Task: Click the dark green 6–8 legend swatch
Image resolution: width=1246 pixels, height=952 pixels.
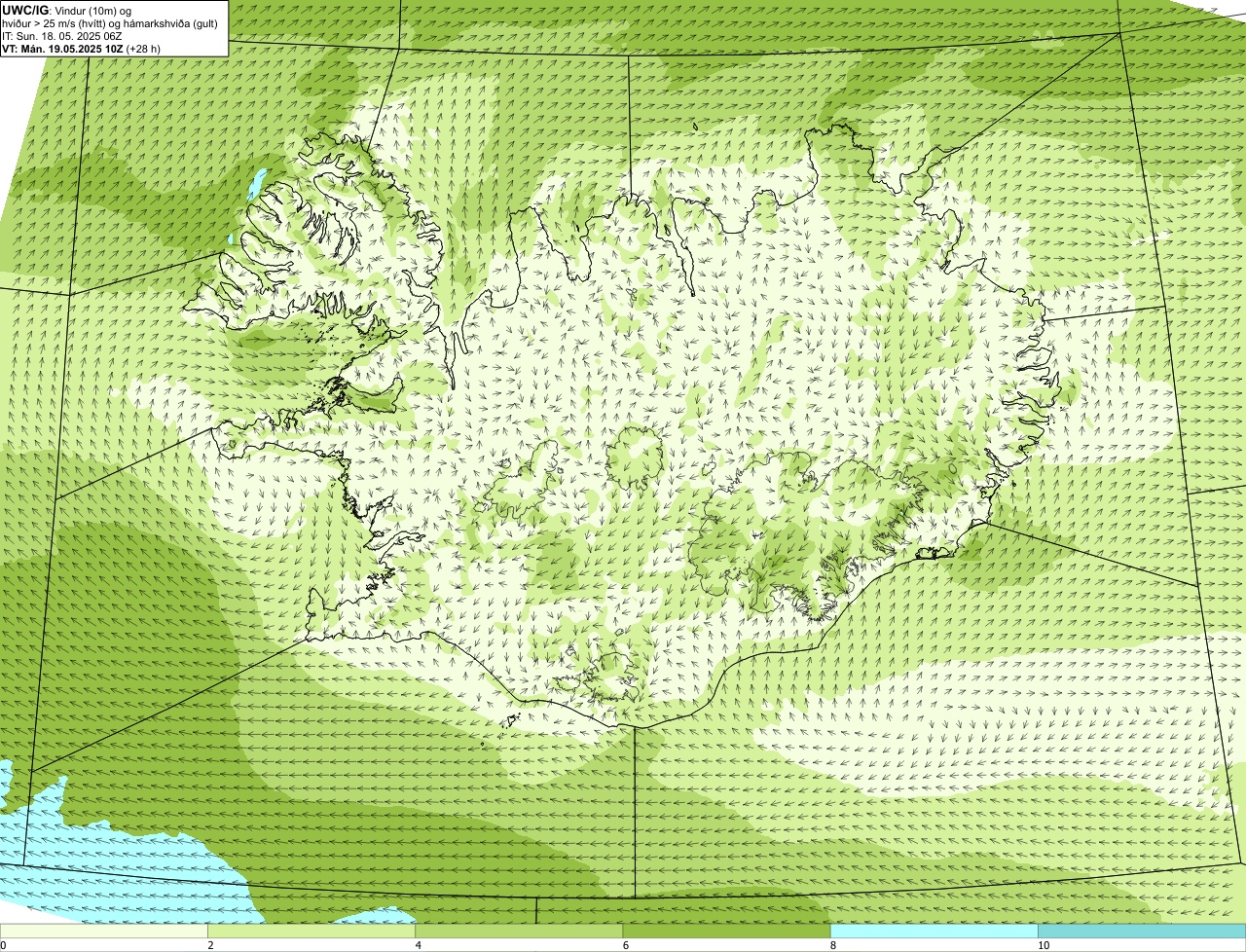Action: [x=726, y=931]
